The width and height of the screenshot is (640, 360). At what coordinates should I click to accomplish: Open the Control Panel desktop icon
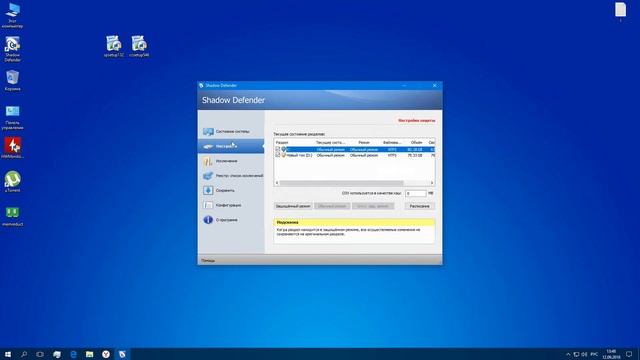[x=12, y=117]
